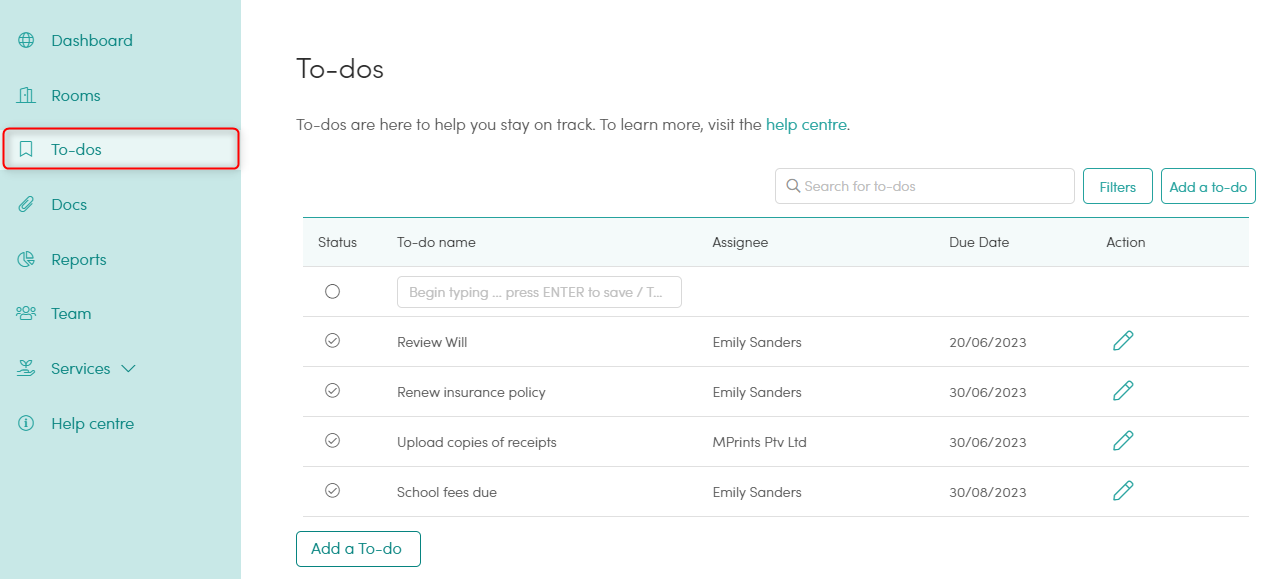Click the Add a To-do button below the table

click(x=358, y=549)
